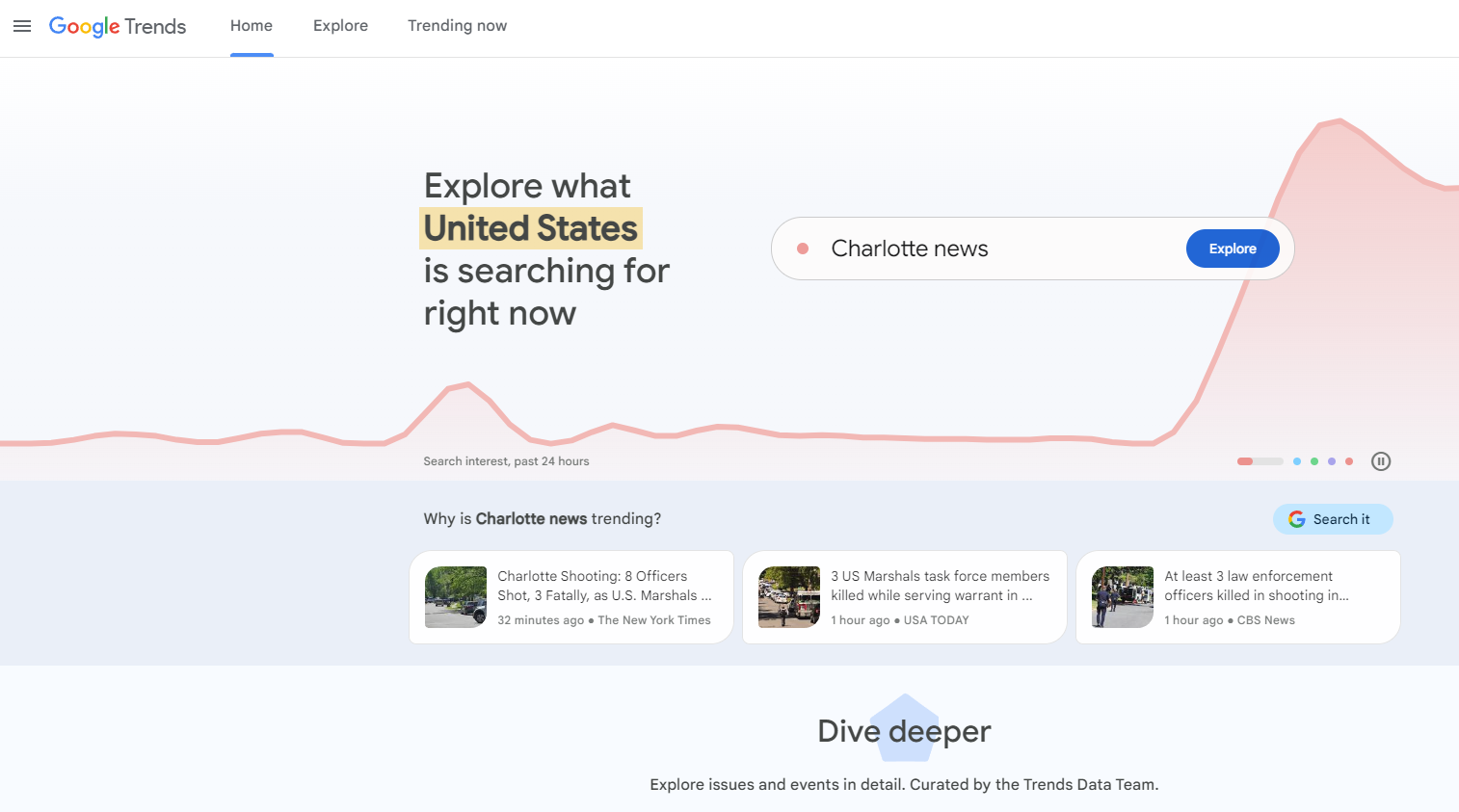This screenshot has height=812, width=1459.
Task: Open New York Times Charlotte Shooting article
Action: 571,597
